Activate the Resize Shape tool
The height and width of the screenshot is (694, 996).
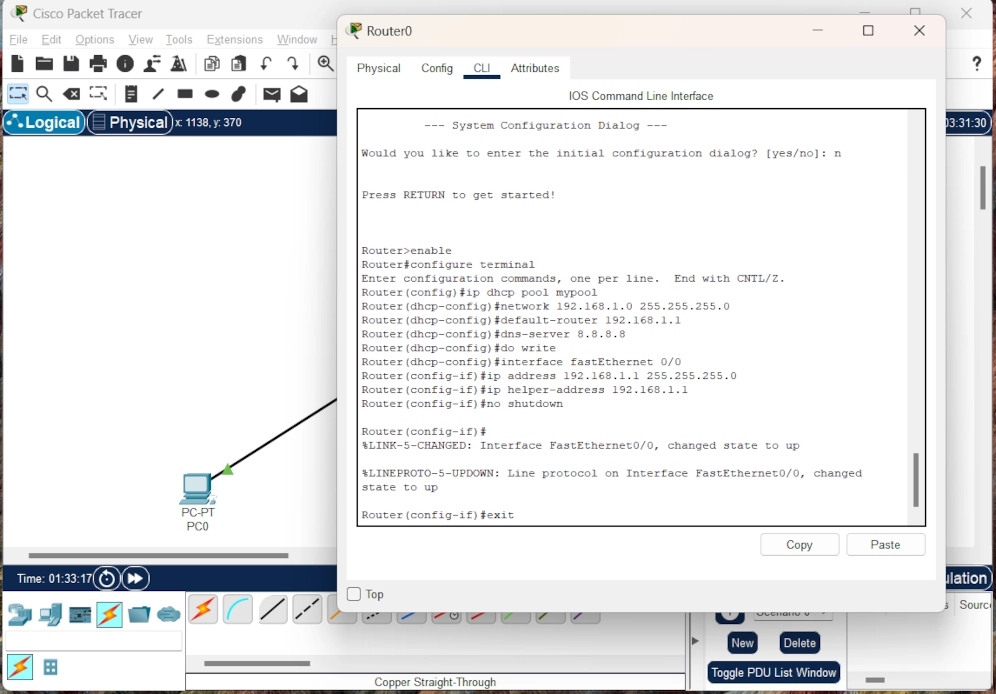98,94
